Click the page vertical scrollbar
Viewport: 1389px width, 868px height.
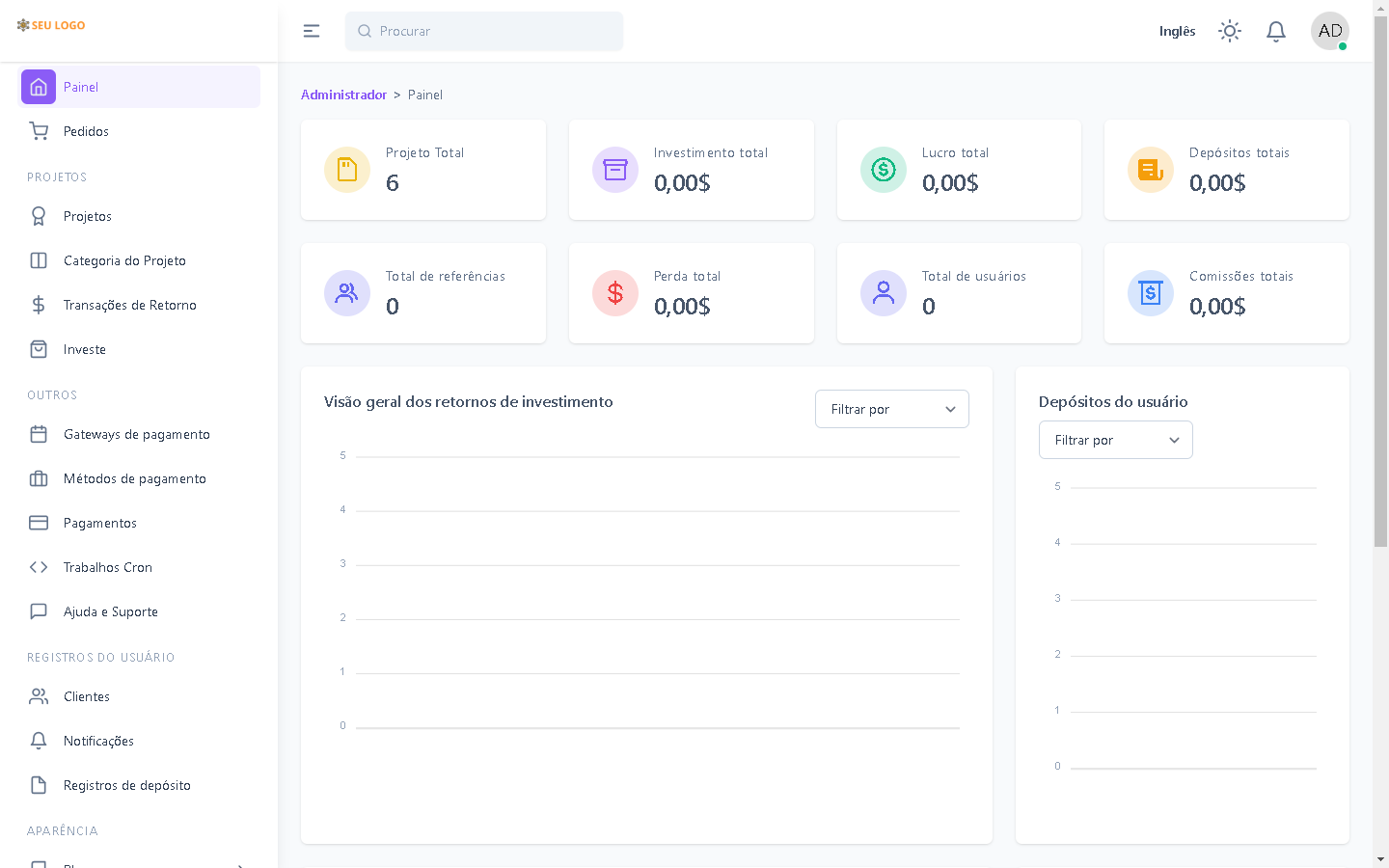click(x=1380, y=289)
